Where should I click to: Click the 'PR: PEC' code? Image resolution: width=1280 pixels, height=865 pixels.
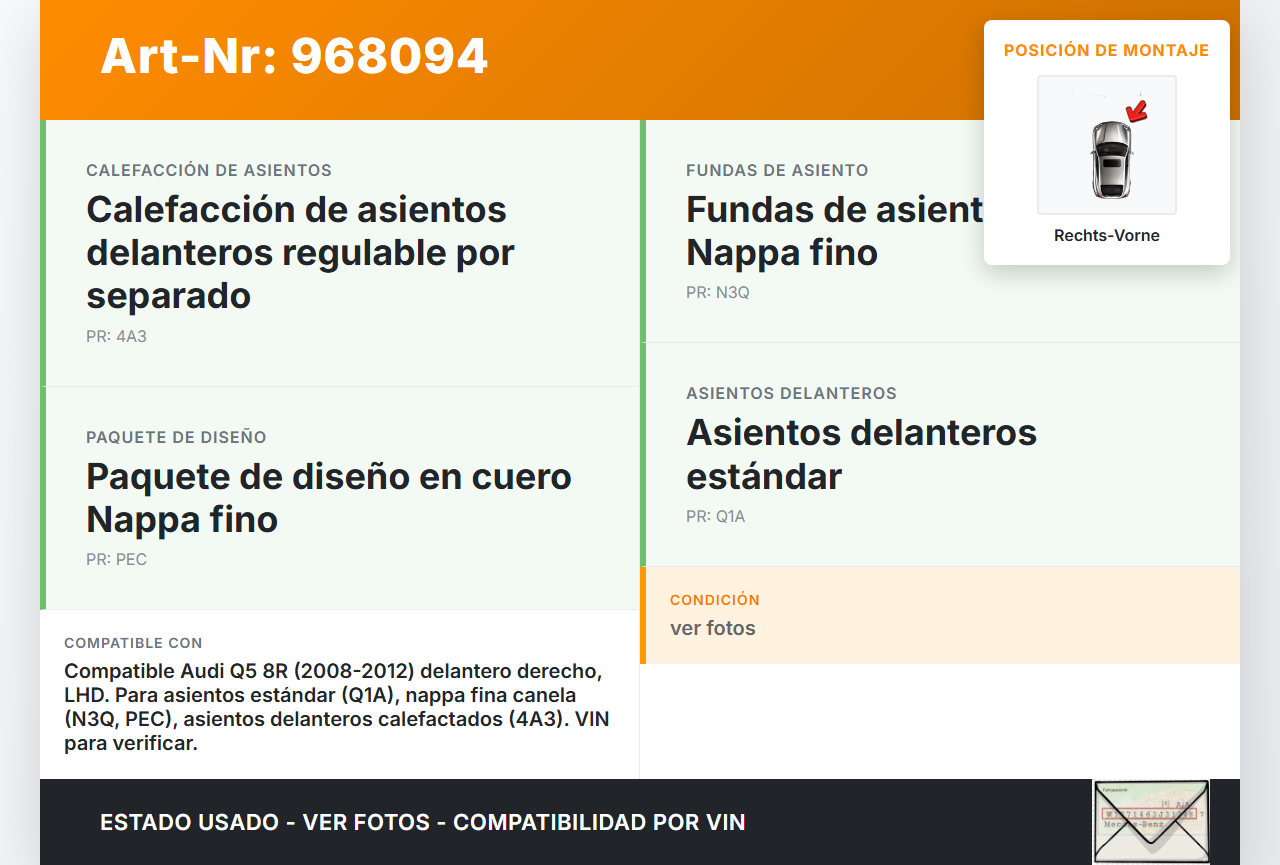click(x=116, y=560)
